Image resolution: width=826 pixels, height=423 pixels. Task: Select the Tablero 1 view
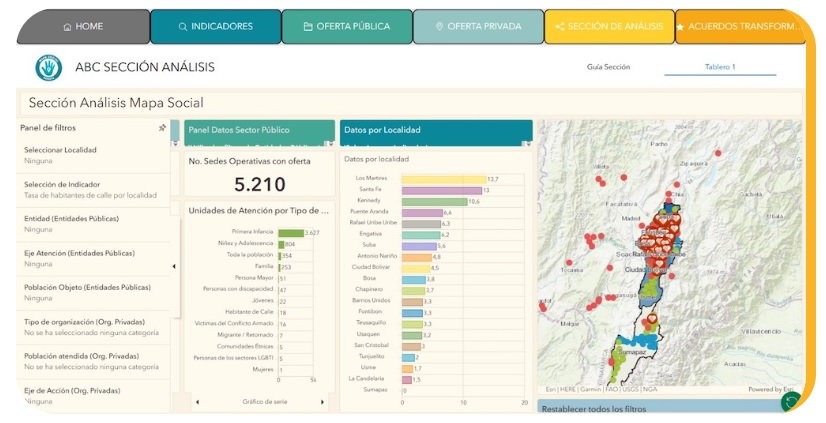(x=719, y=67)
